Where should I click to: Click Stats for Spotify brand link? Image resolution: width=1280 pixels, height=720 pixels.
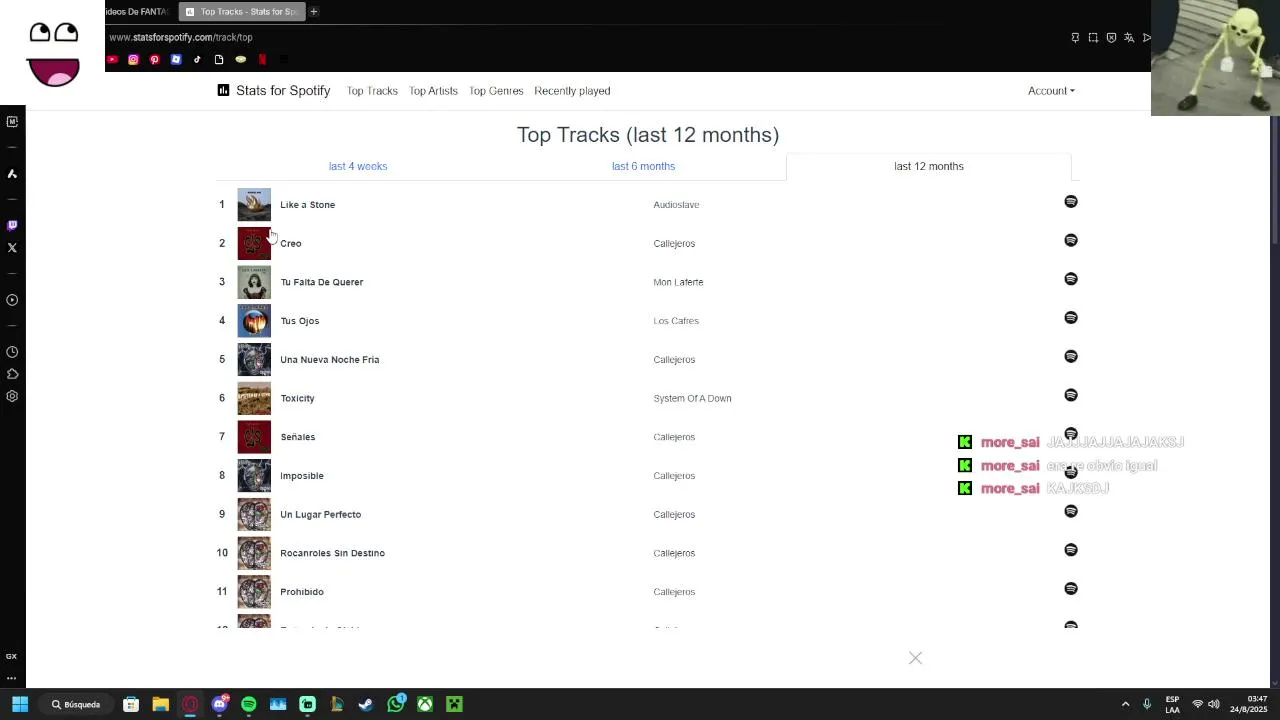[x=283, y=90]
